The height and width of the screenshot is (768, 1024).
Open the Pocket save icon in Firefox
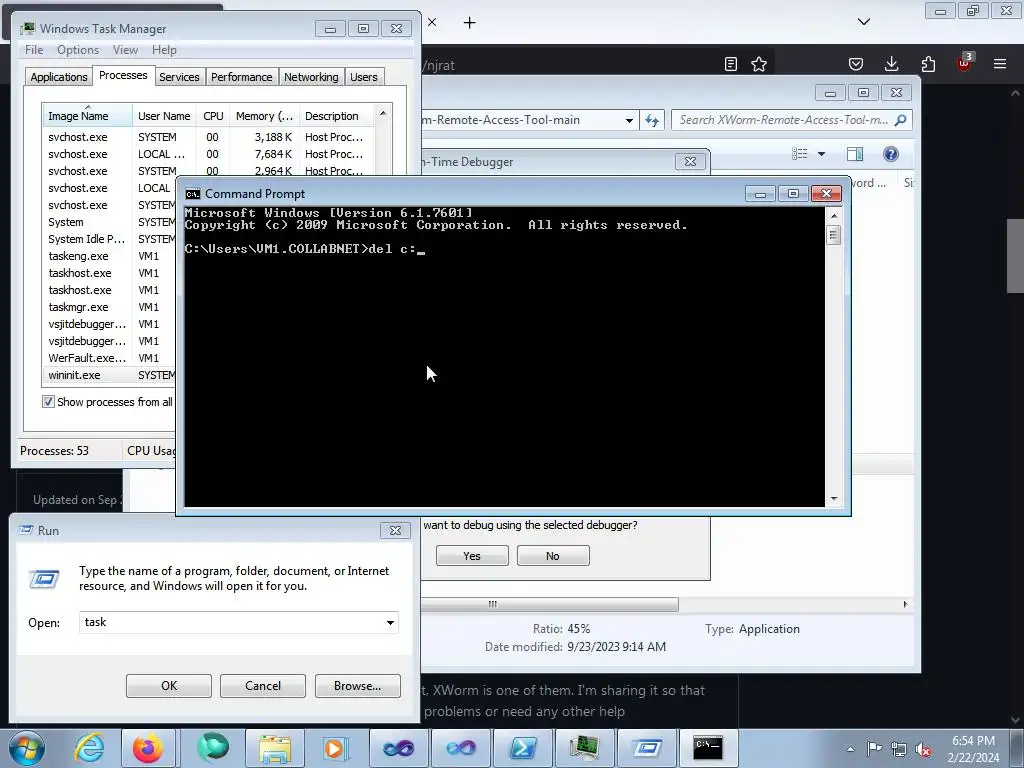point(856,64)
